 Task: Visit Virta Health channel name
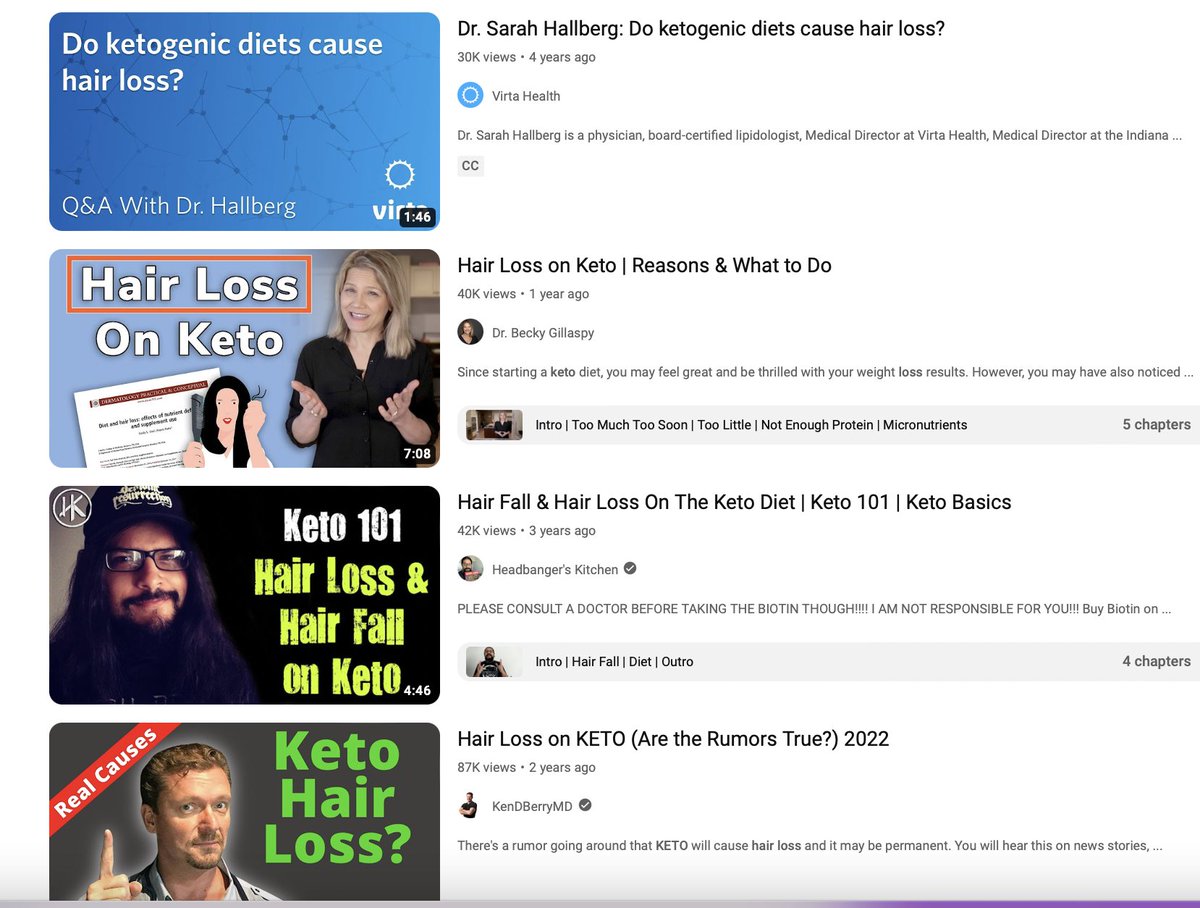(526, 96)
